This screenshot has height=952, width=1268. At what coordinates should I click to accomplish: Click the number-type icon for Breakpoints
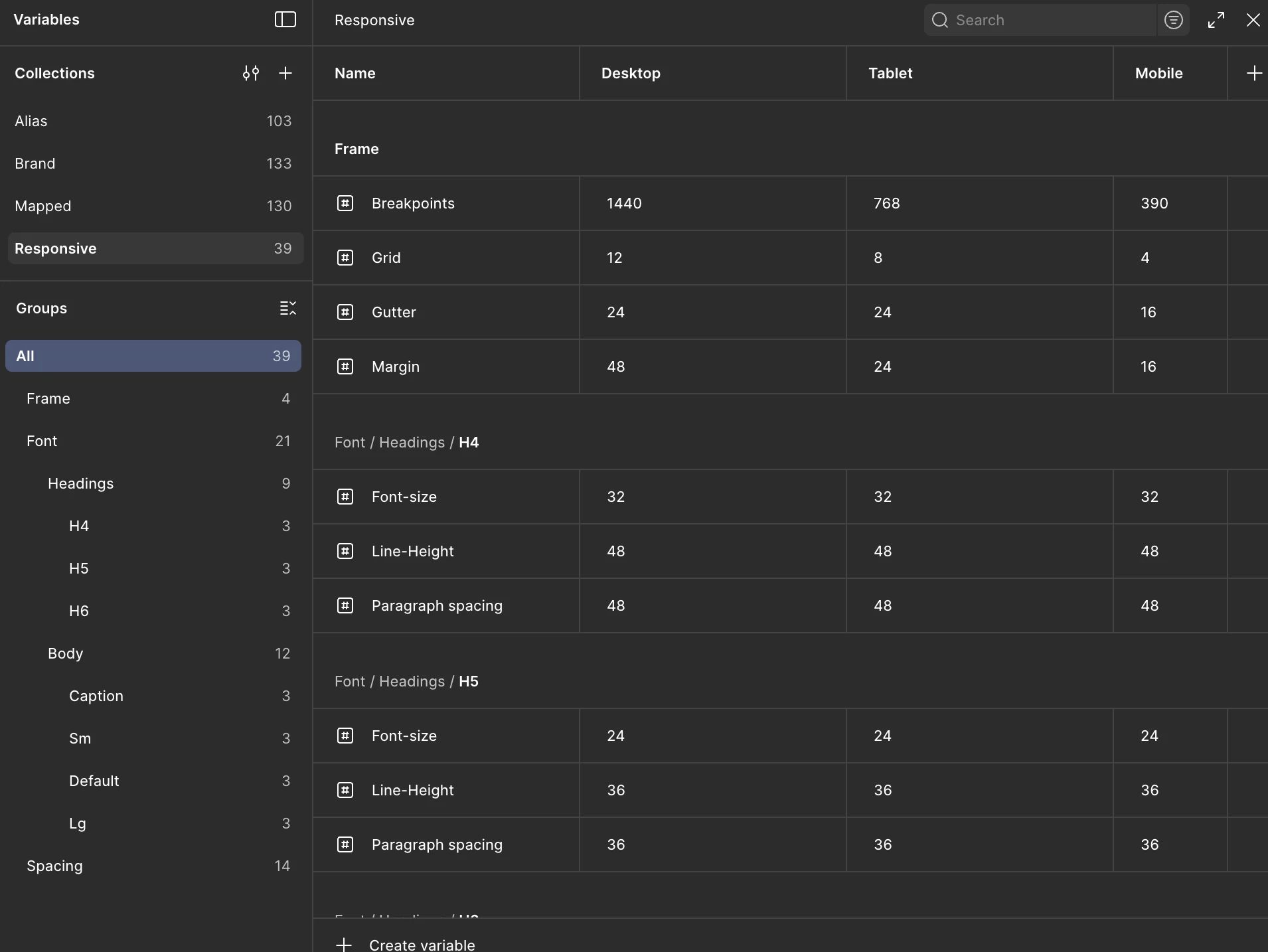point(345,203)
